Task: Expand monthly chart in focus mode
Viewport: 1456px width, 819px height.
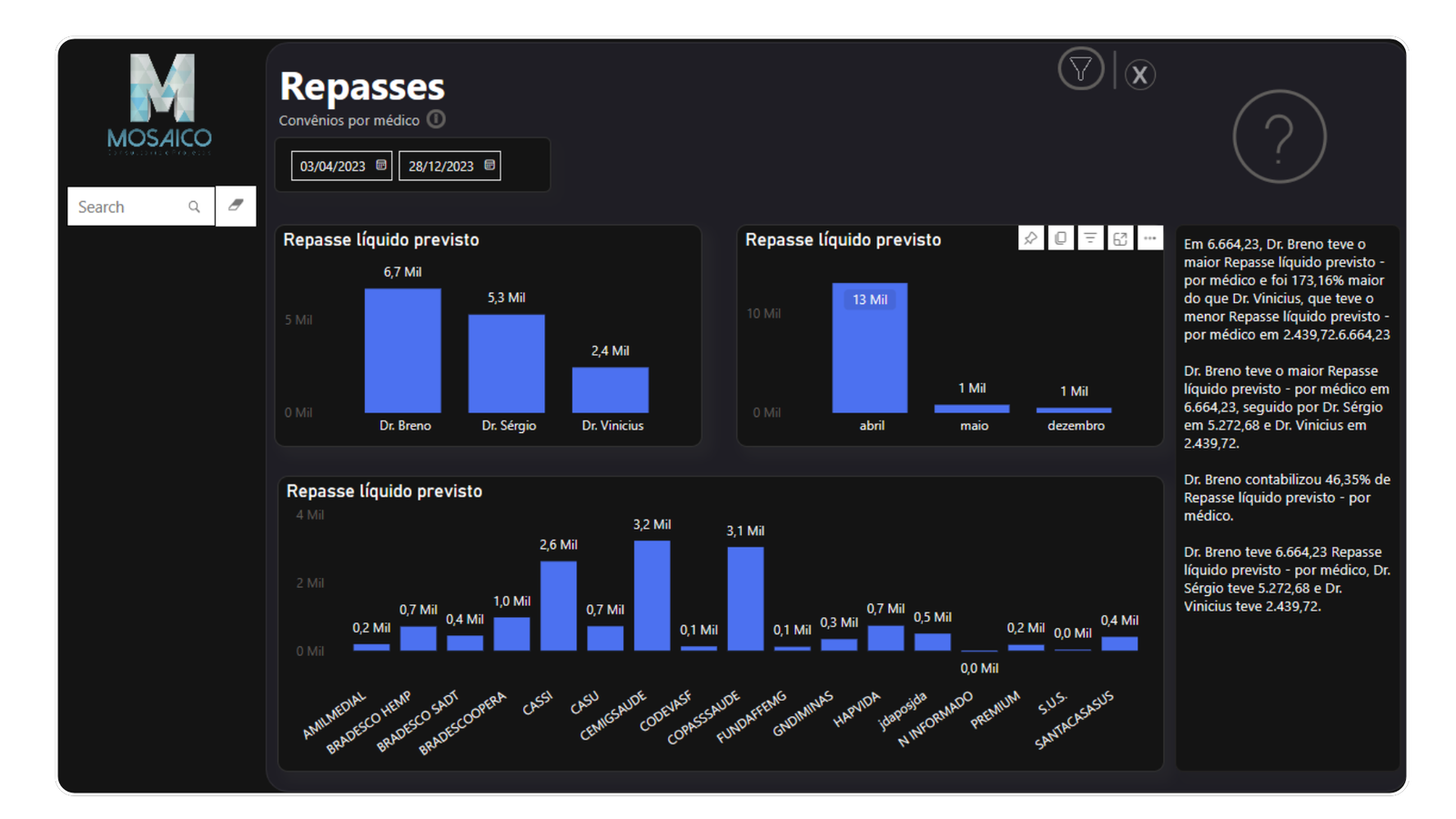Action: 1120,238
